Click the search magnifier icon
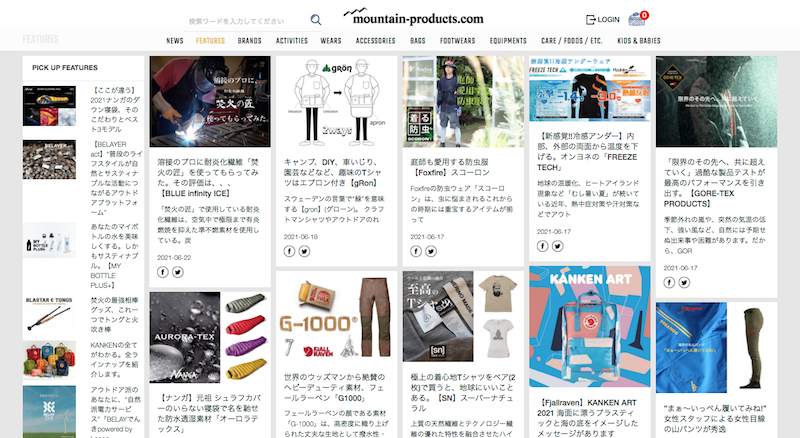Image resolution: width=800 pixels, height=438 pixels. pyautogui.click(x=316, y=20)
